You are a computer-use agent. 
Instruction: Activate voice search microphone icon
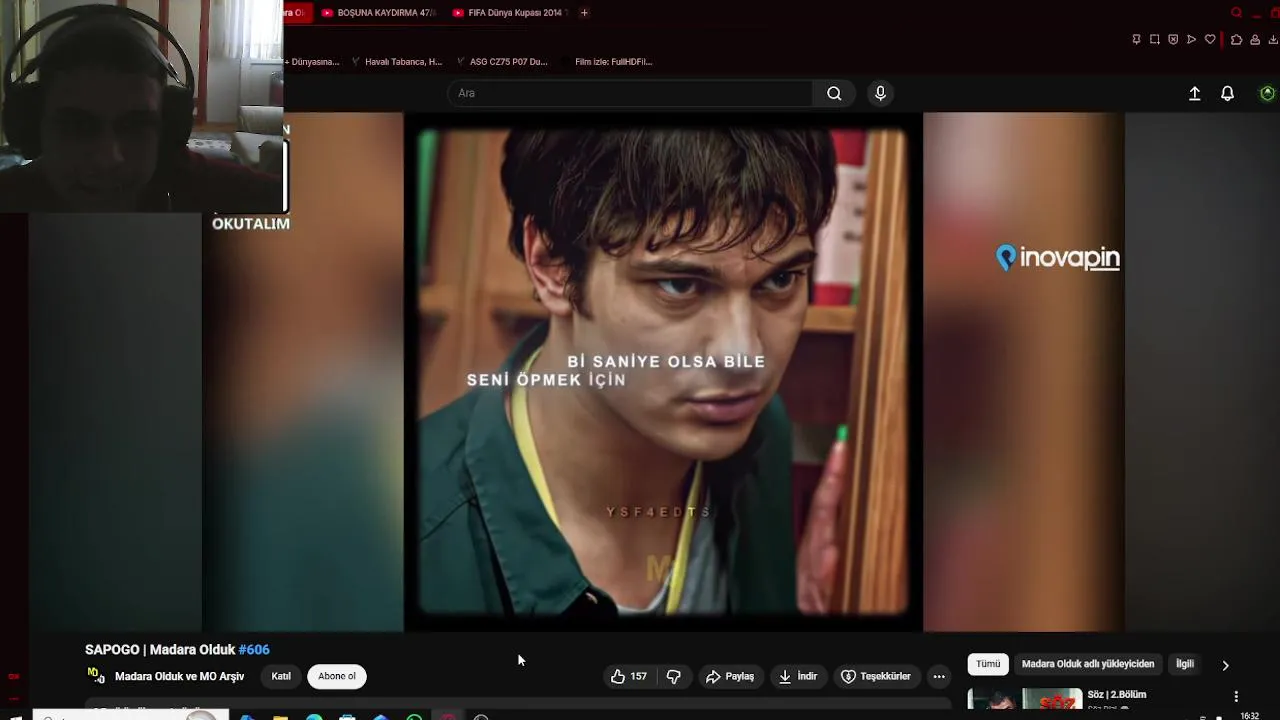click(880, 93)
